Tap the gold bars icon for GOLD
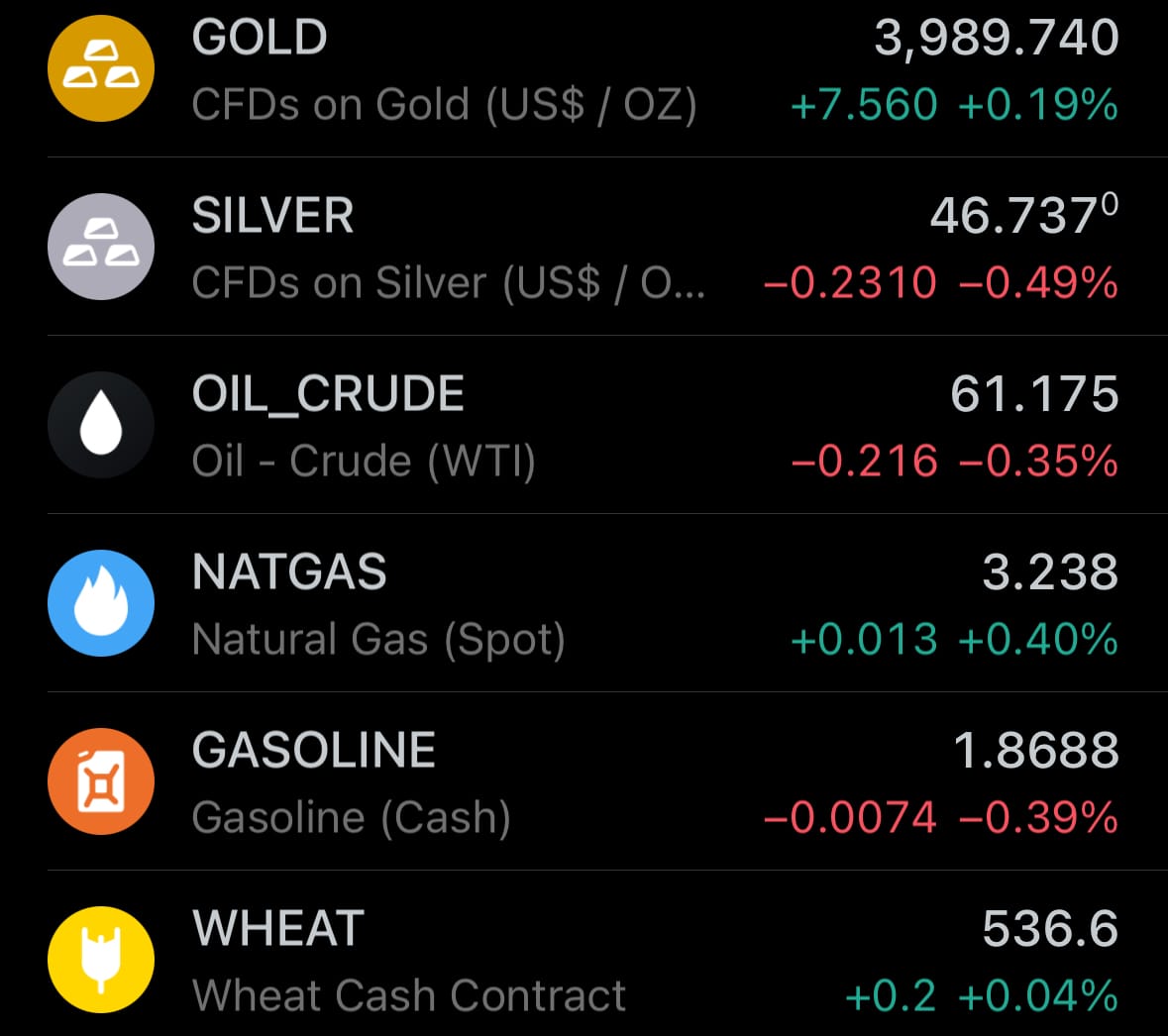 pos(101,68)
